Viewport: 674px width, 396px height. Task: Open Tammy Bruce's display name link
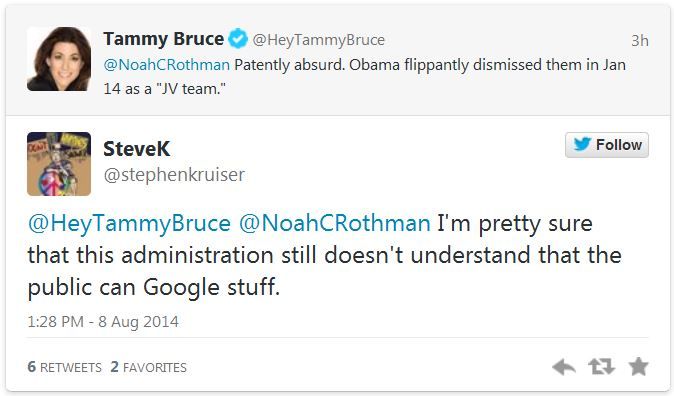point(163,39)
